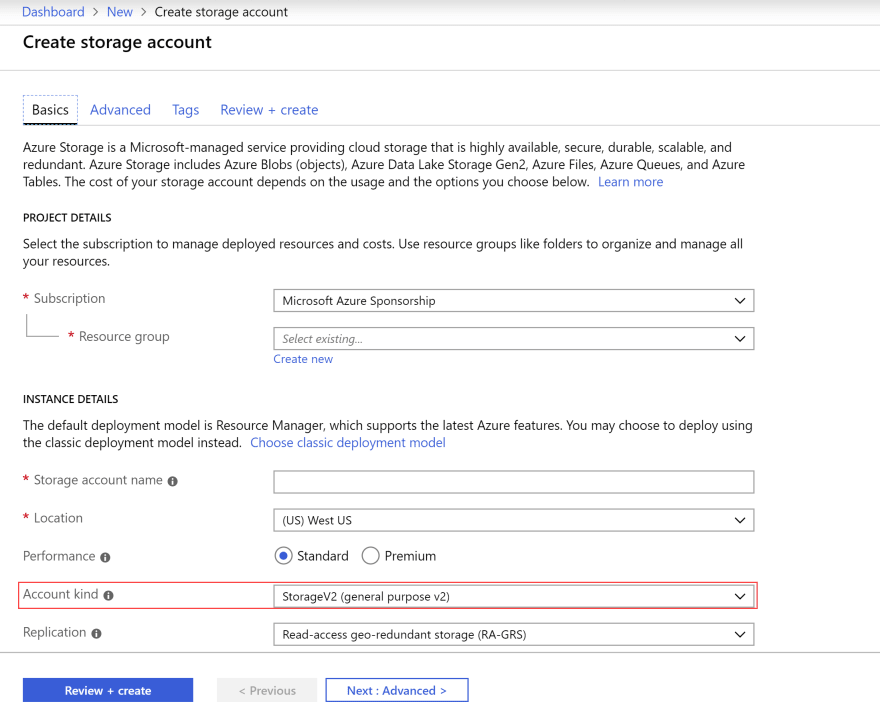
Task: Switch to the Tags tab
Action: pyautogui.click(x=186, y=110)
